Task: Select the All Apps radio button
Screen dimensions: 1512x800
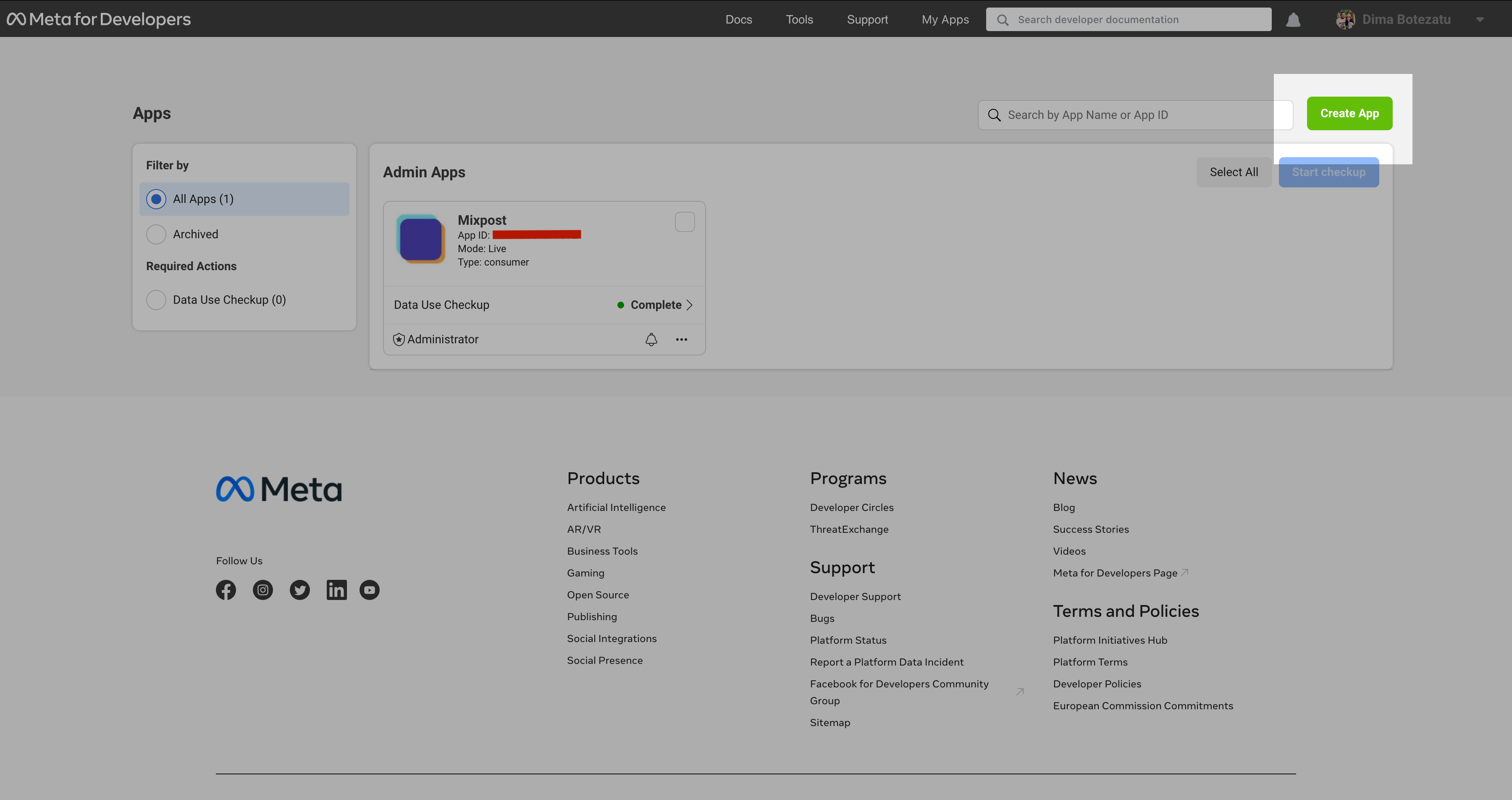Action: click(x=155, y=199)
